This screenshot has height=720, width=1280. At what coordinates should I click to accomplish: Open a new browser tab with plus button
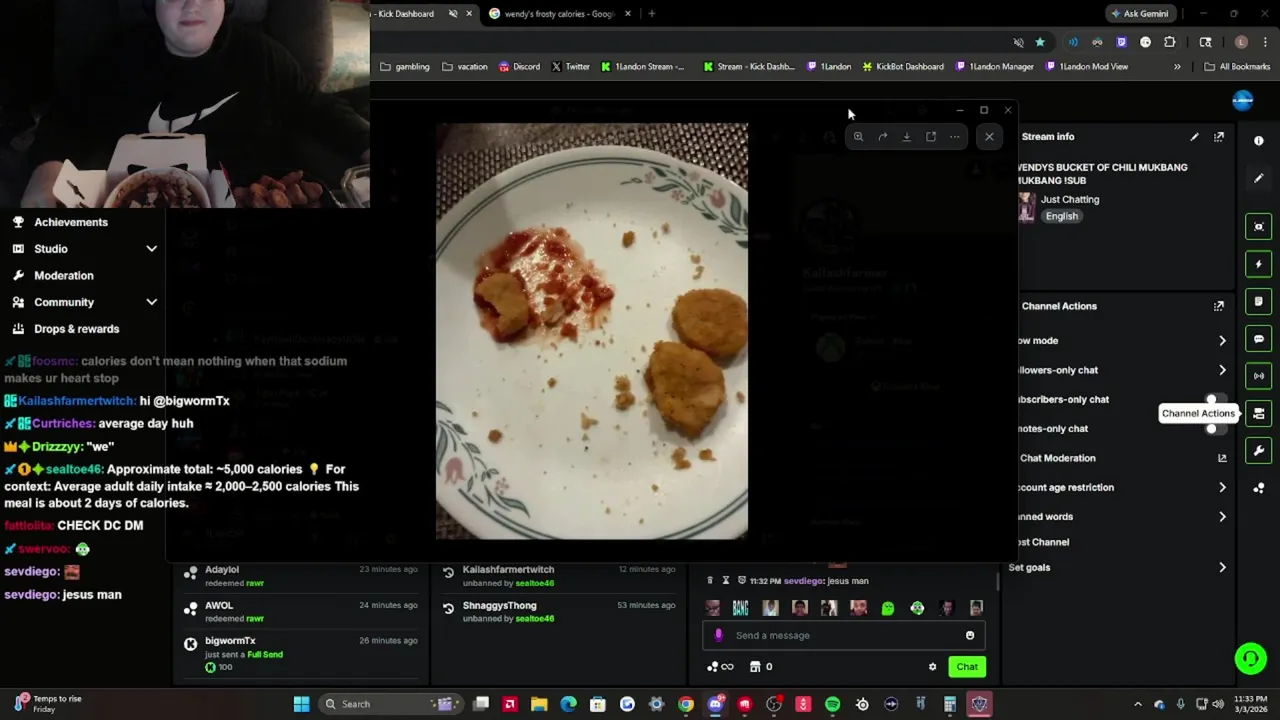pyautogui.click(x=651, y=14)
